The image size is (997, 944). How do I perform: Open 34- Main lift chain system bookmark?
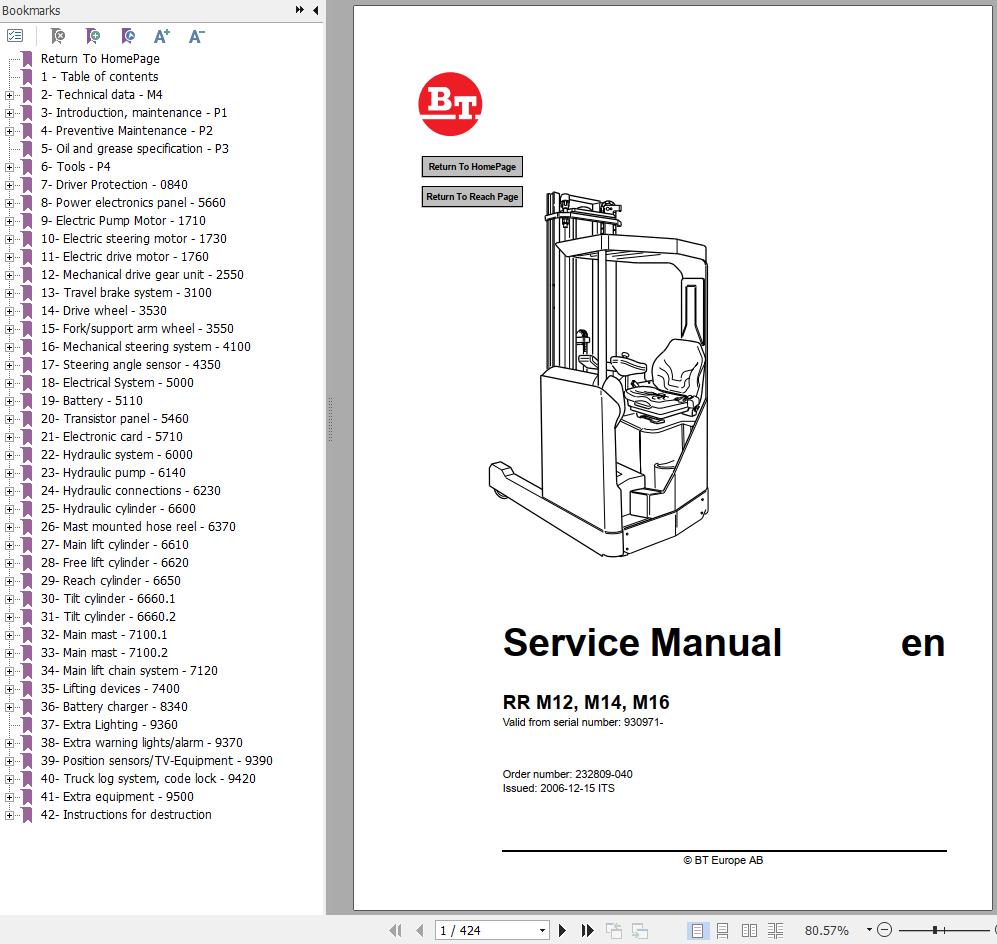pos(129,671)
